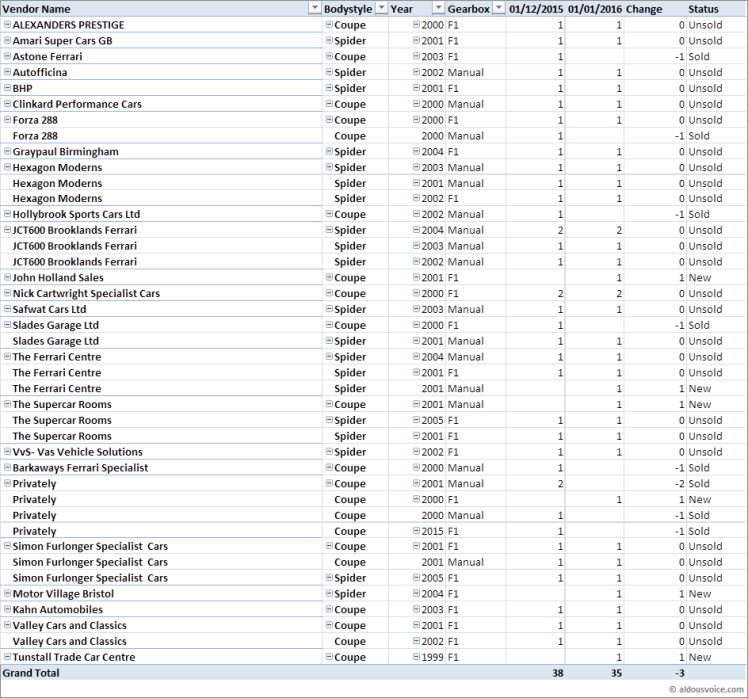
Task: Open the Year column filter dropdown
Action: [438, 9]
